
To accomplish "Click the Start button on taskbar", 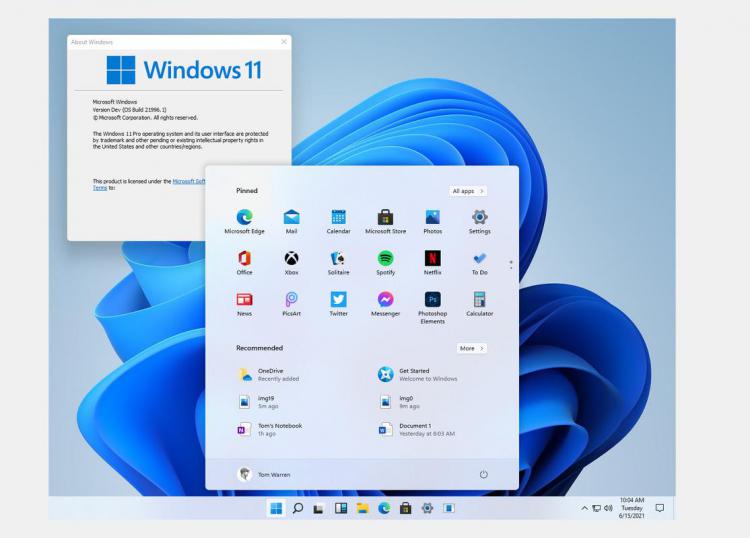I will point(276,508).
